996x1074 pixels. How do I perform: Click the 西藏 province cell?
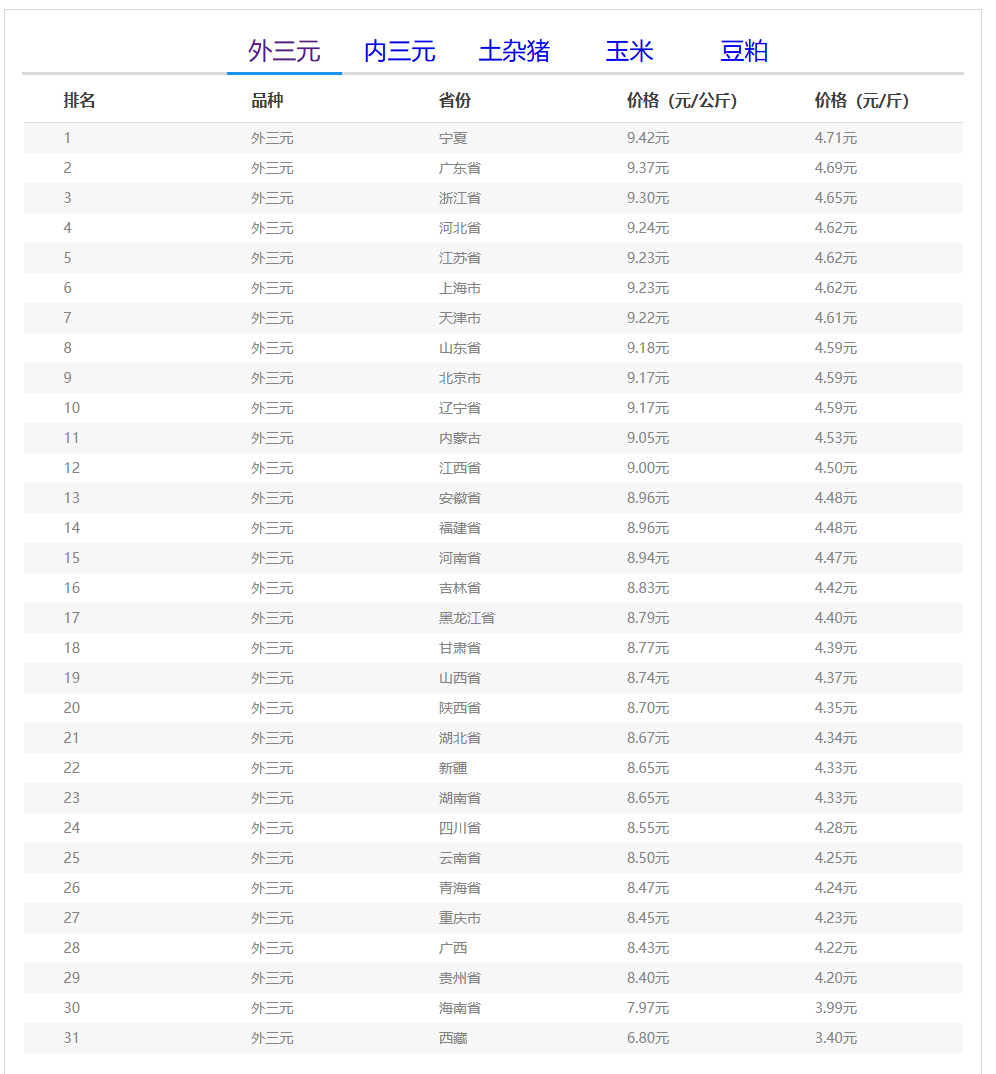click(x=453, y=1038)
